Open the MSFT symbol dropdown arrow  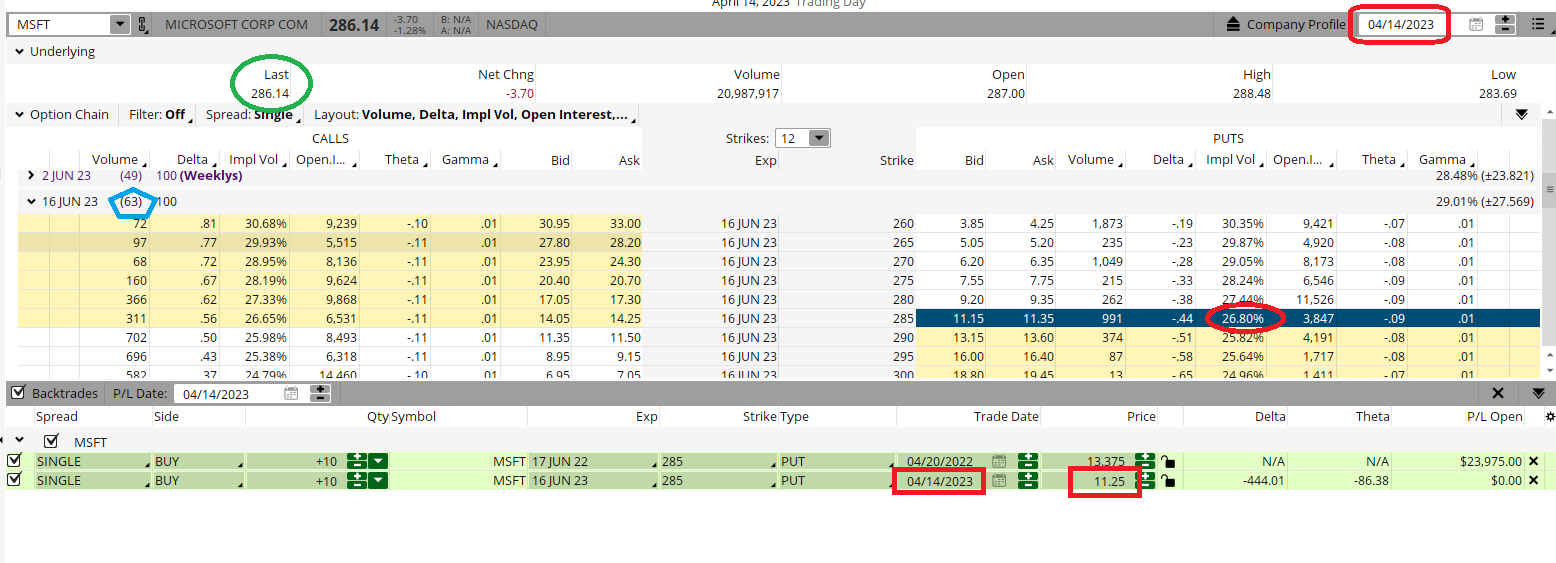tap(120, 24)
